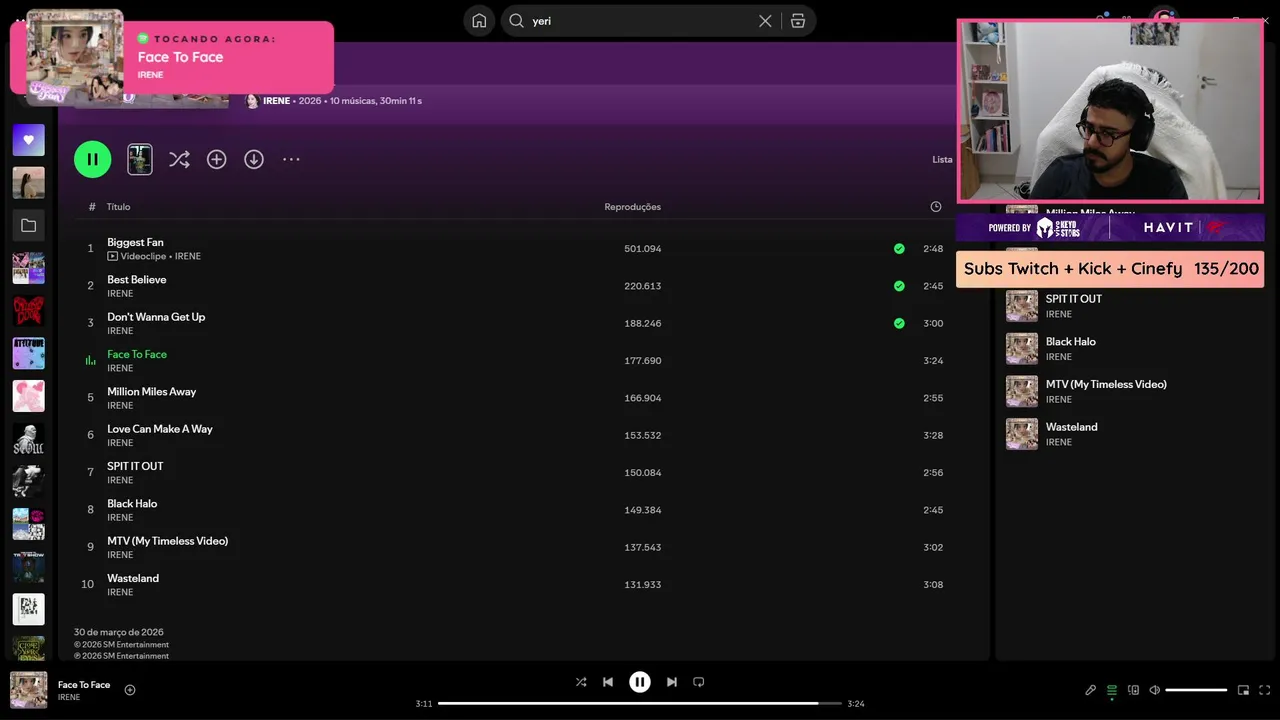
Task: Open Face To Face title in player bar
Action: (x=84, y=685)
